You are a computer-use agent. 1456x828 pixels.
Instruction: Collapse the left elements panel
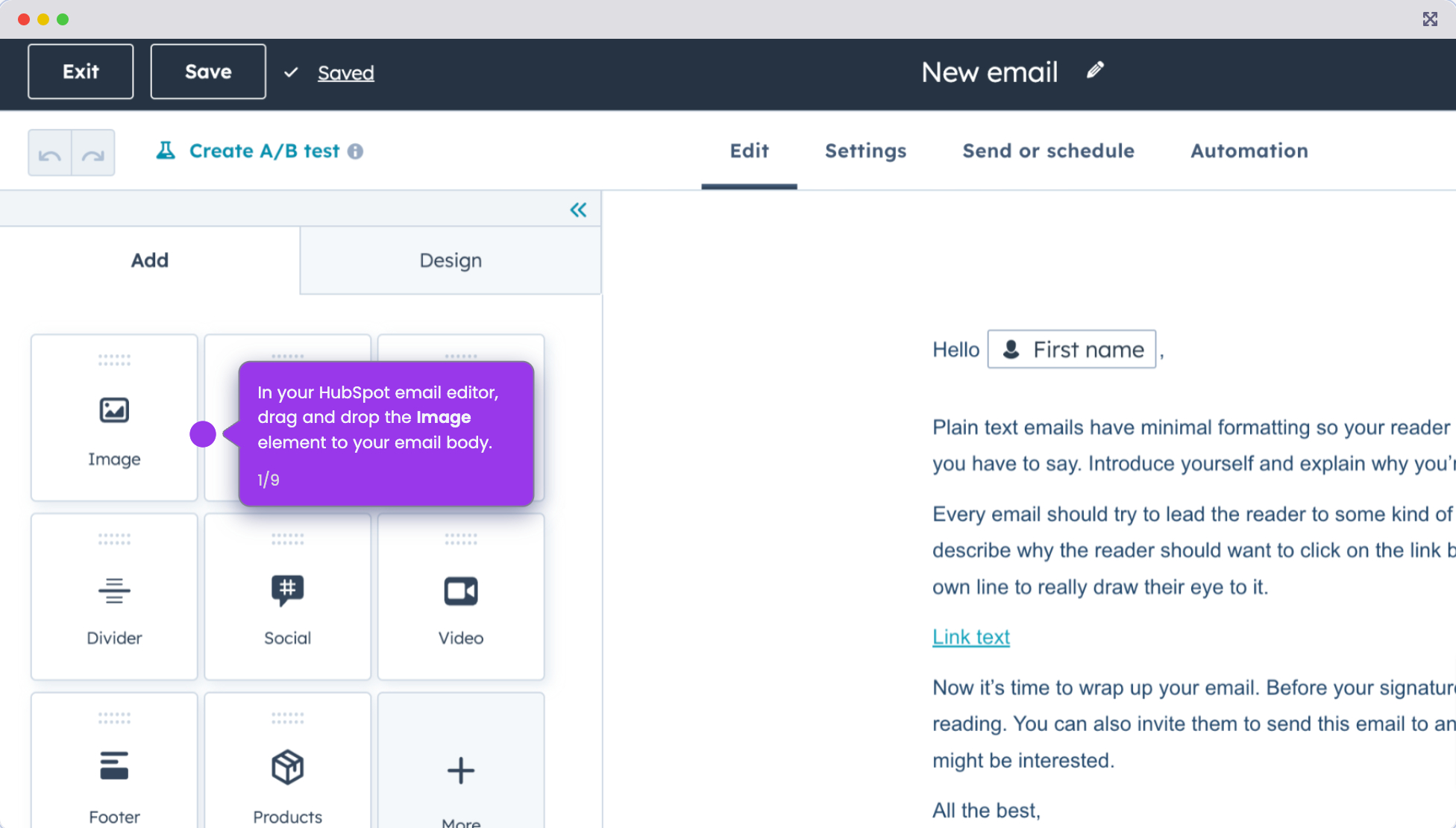(579, 210)
